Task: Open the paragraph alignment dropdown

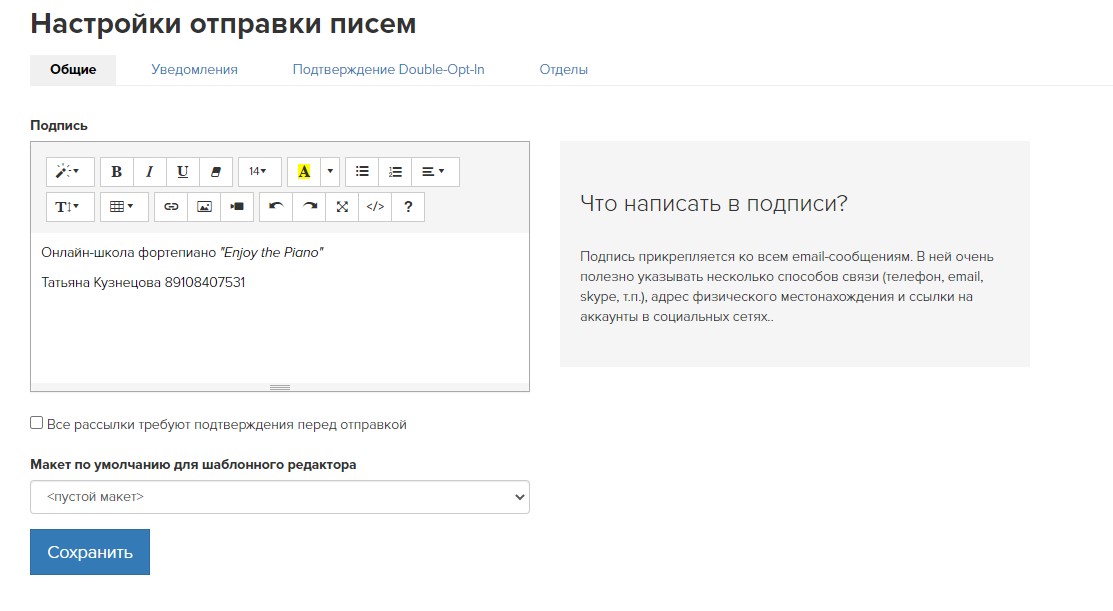Action: click(x=435, y=172)
